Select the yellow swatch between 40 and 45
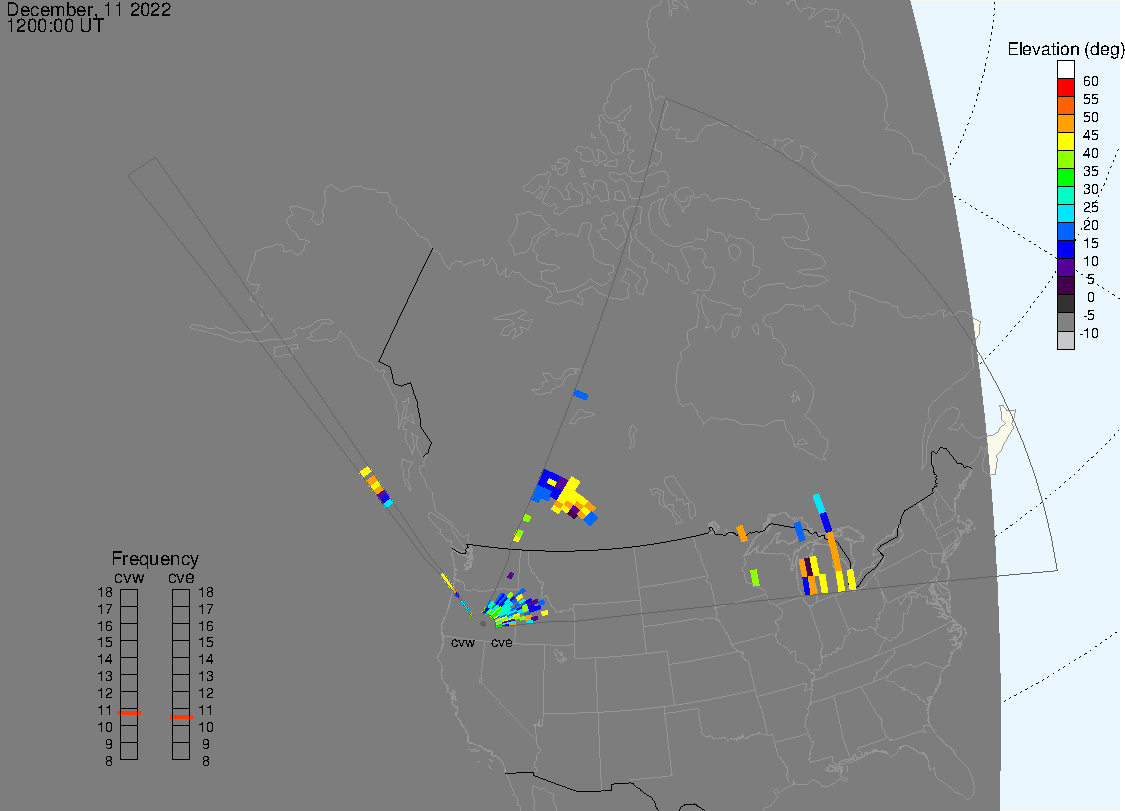The height and width of the screenshot is (811, 1125). (x=1065, y=142)
